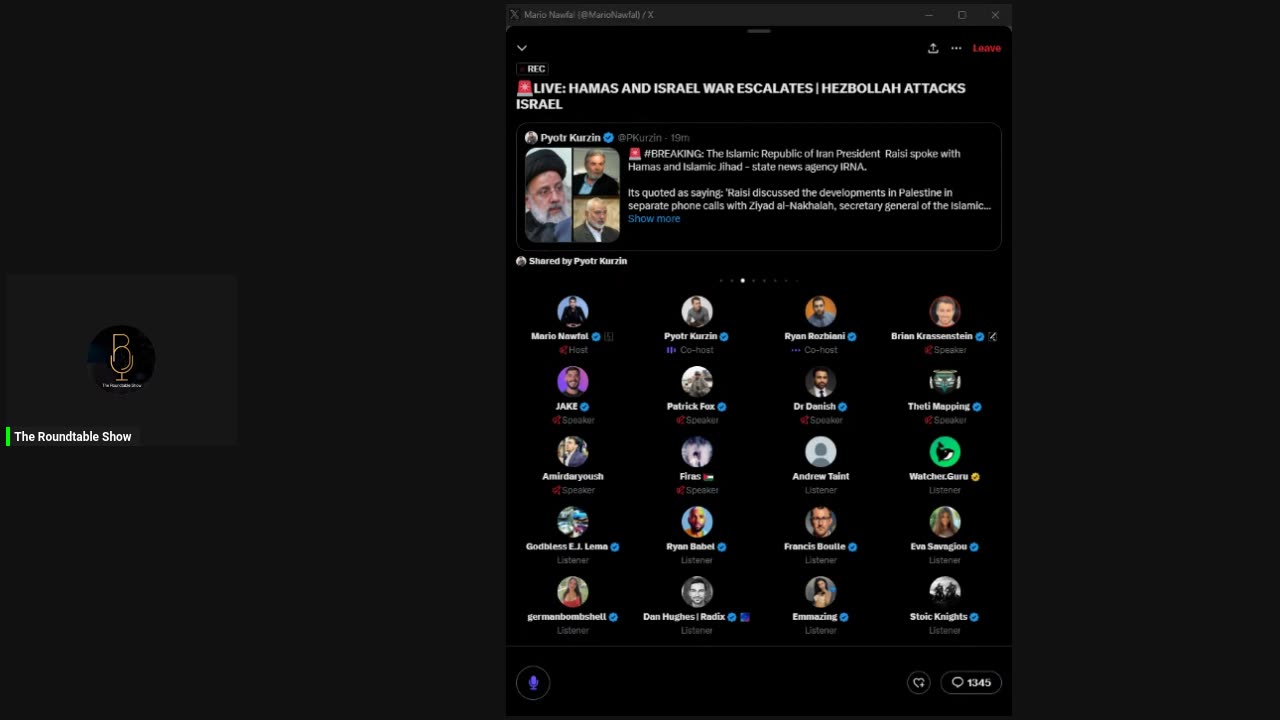This screenshot has width=1280, height=720.
Task: Open Brian Krassenstein's avatar
Action: (x=945, y=311)
